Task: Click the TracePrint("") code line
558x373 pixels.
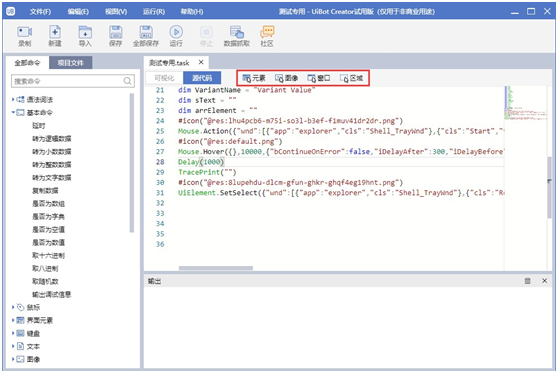Action: [207, 172]
